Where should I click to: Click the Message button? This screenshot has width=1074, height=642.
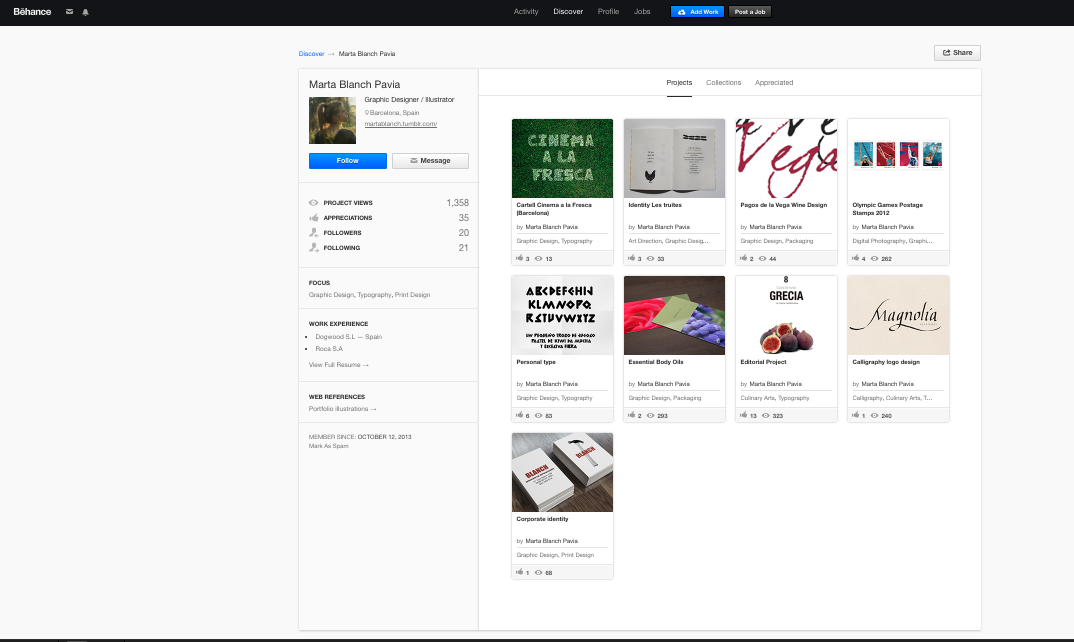pyautogui.click(x=430, y=161)
